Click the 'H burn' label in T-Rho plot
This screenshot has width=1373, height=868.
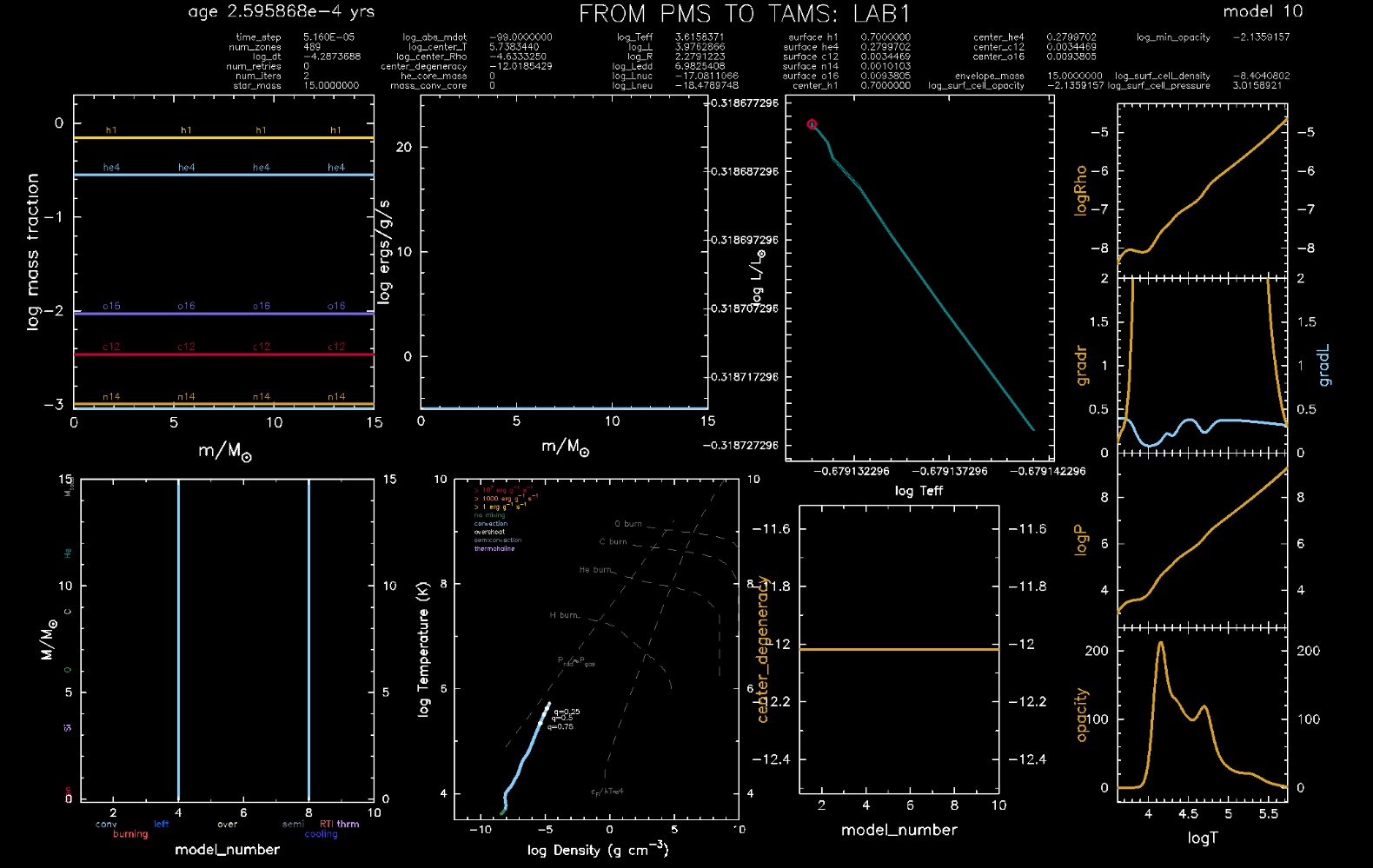click(x=564, y=615)
